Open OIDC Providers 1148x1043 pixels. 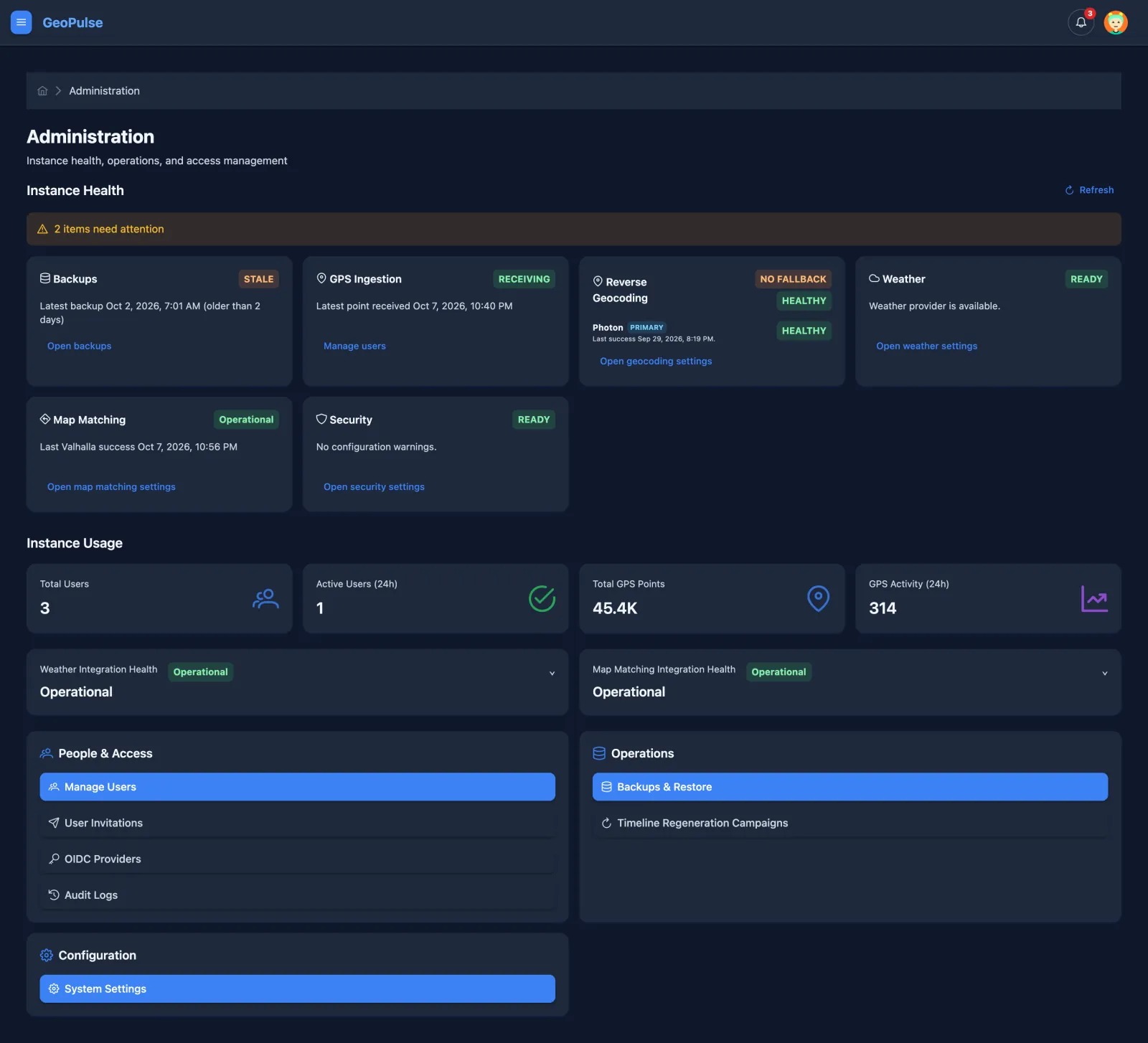pyautogui.click(x=297, y=859)
